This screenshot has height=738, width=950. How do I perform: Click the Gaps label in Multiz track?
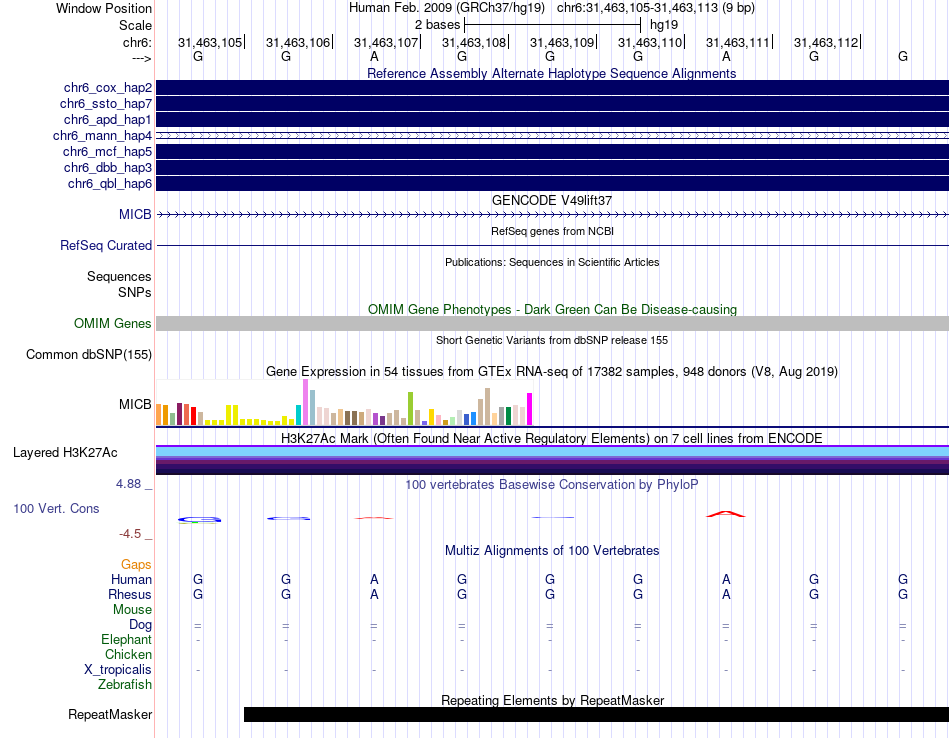(x=136, y=565)
